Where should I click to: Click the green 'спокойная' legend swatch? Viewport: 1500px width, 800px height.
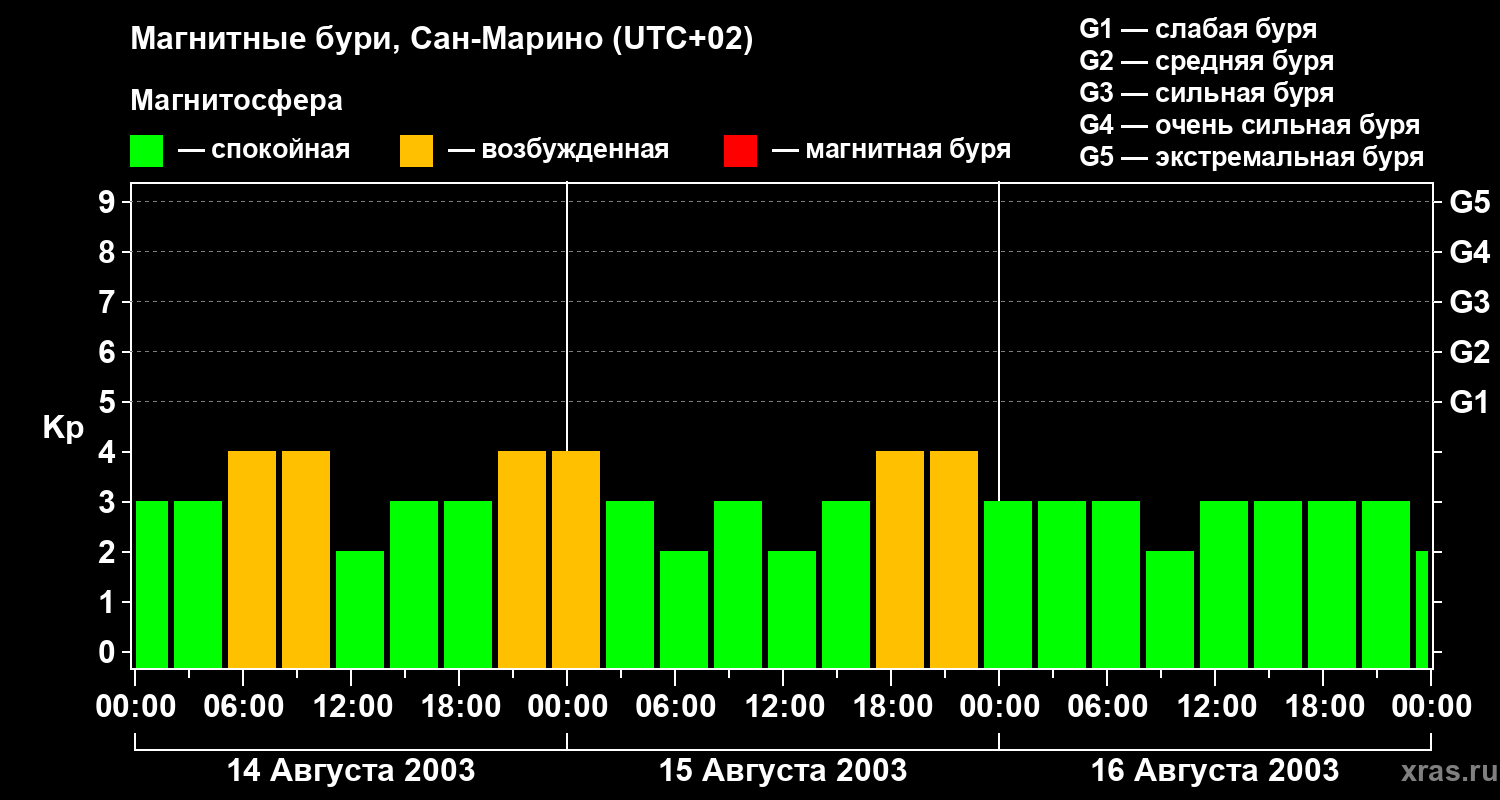[146, 151]
